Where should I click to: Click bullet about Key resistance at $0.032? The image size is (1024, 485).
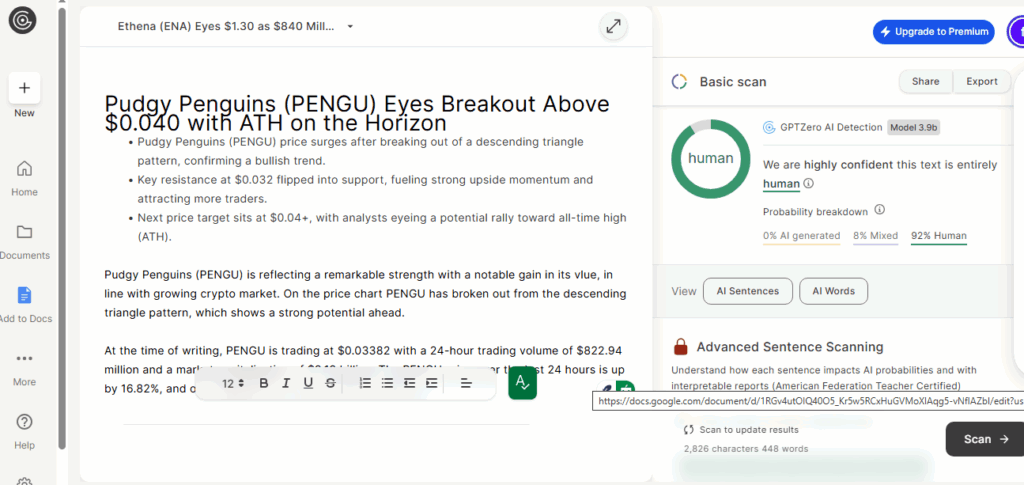[365, 189]
